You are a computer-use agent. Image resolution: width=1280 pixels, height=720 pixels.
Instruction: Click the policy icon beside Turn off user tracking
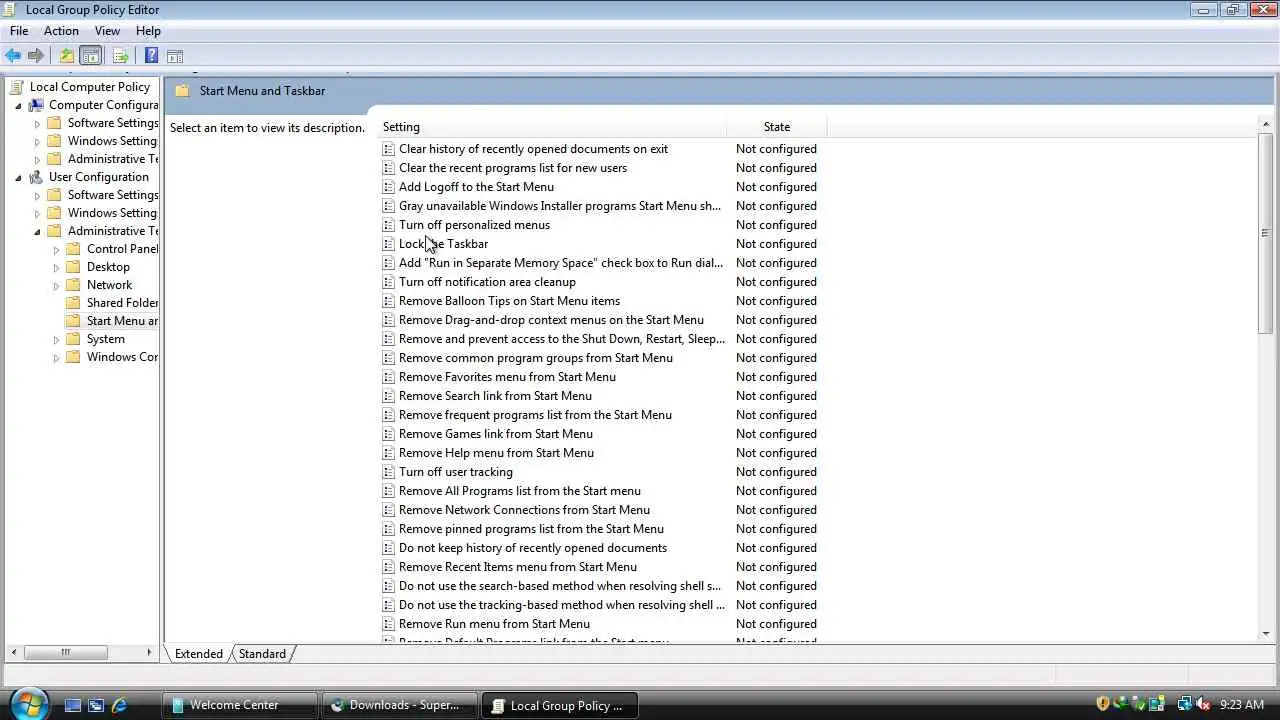pyautogui.click(x=389, y=472)
